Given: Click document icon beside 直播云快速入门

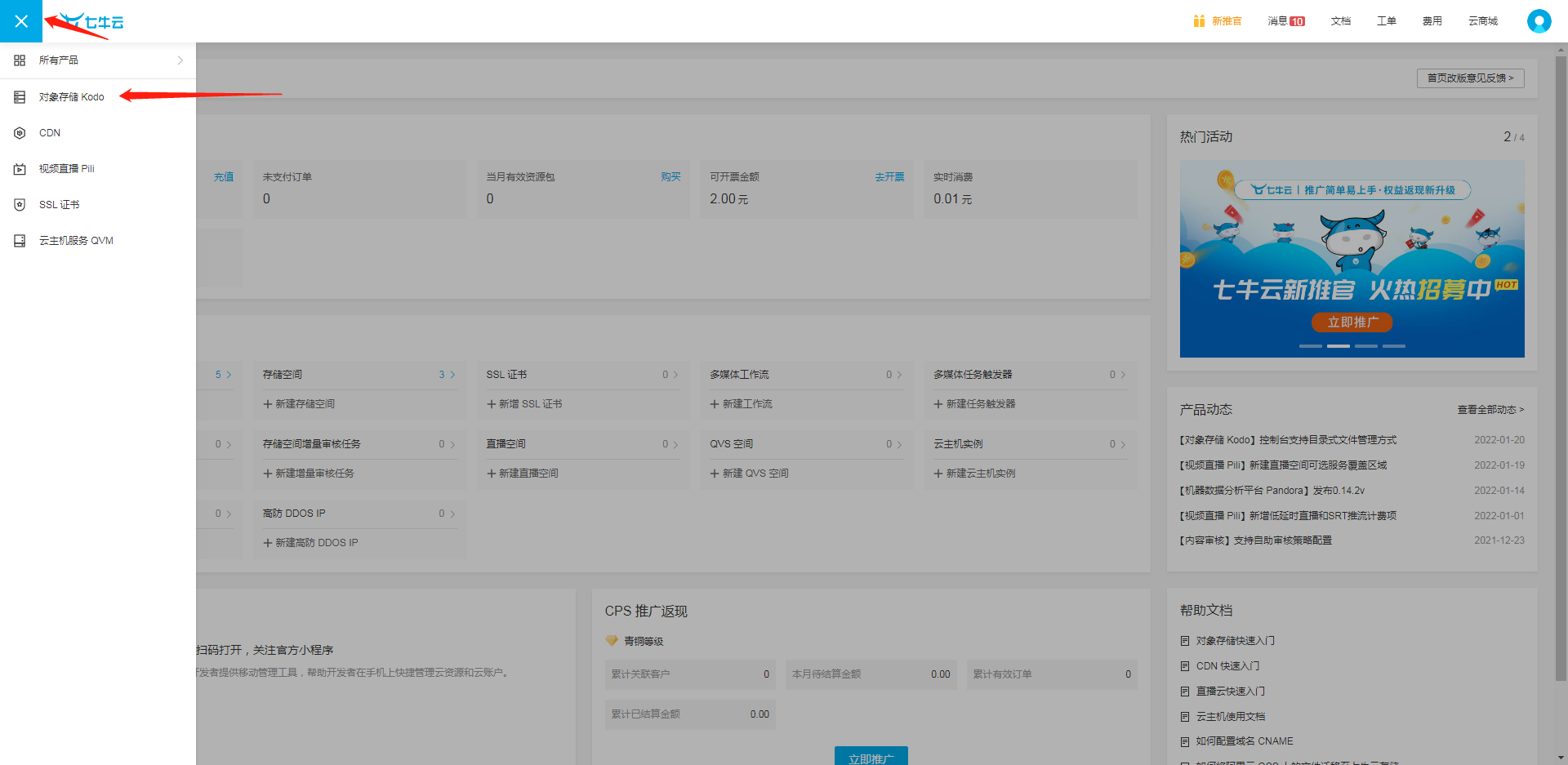Looking at the screenshot, I should coord(1185,692).
